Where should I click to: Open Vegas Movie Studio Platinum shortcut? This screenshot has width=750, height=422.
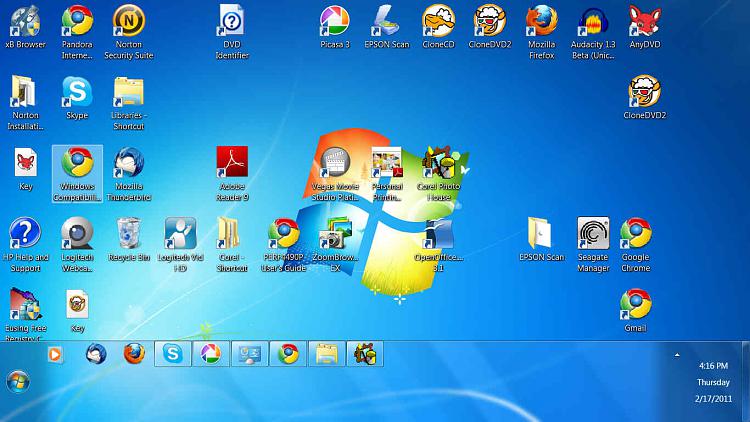click(335, 163)
